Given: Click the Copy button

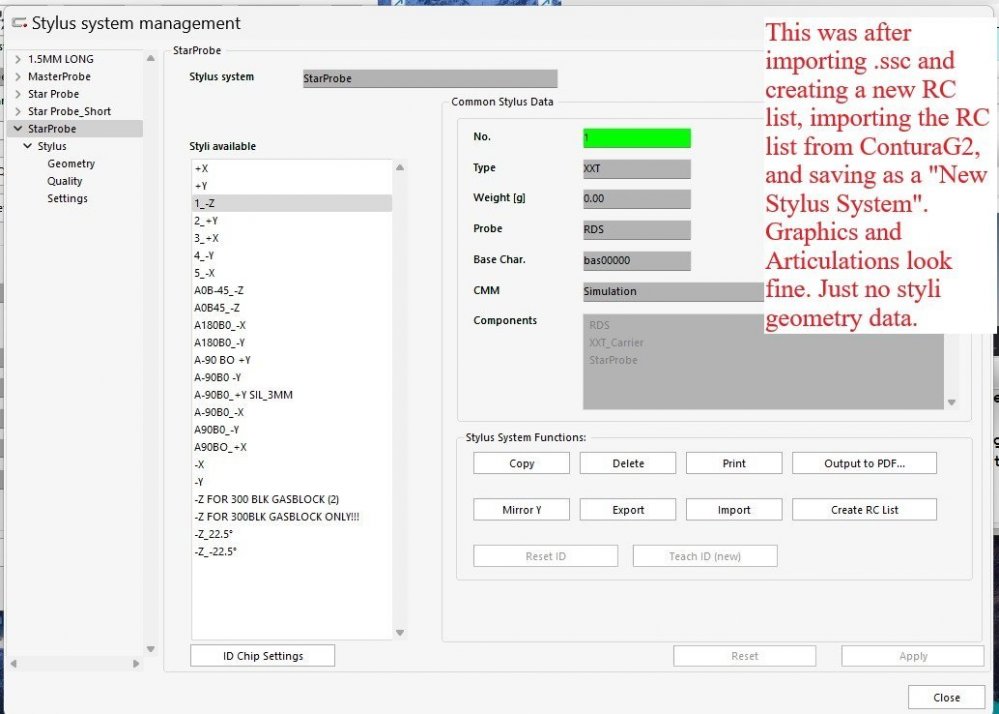Looking at the screenshot, I should tap(520, 462).
